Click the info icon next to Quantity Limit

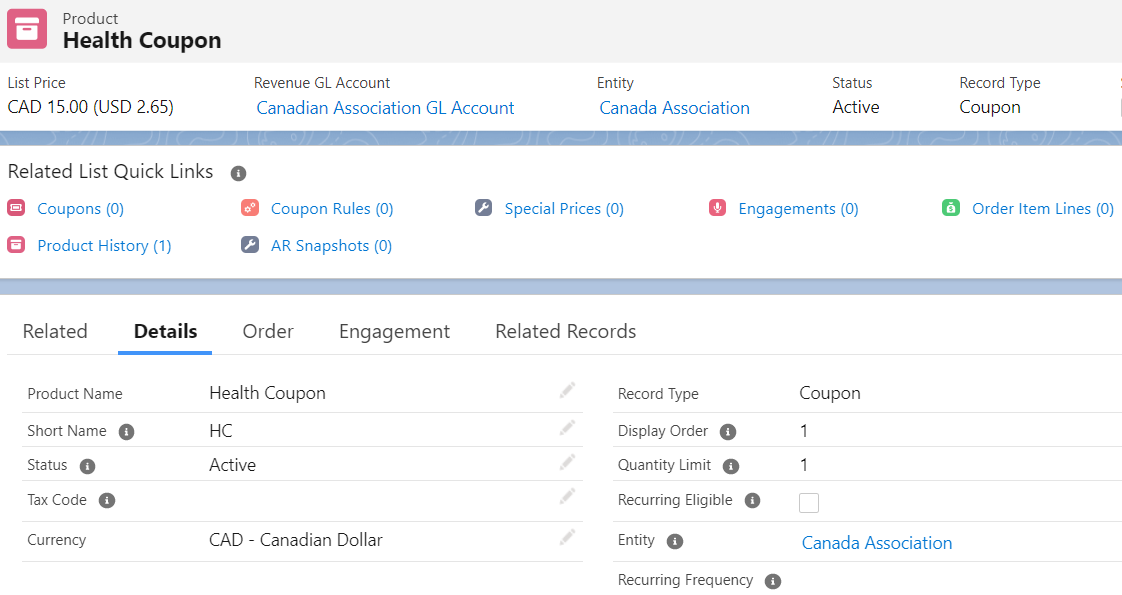click(x=731, y=466)
